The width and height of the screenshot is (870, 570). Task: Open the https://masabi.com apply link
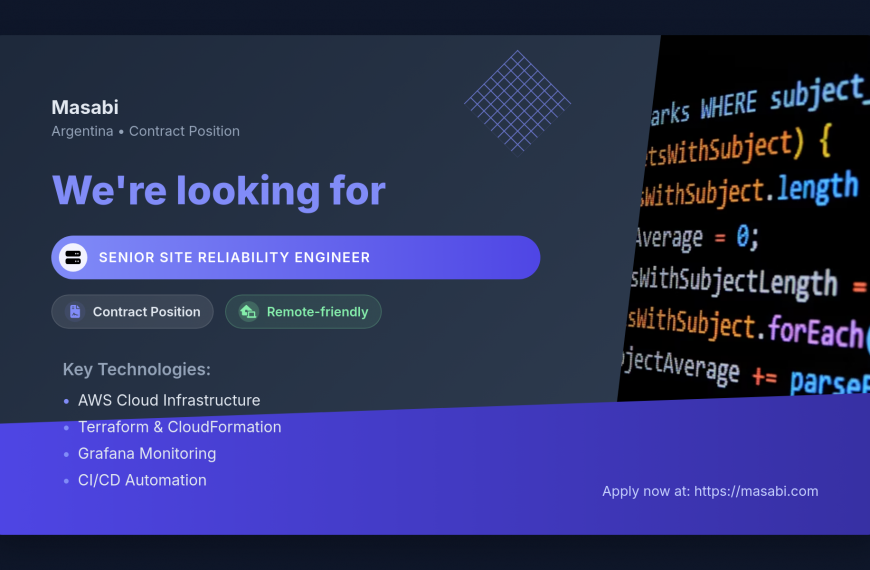coord(756,491)
